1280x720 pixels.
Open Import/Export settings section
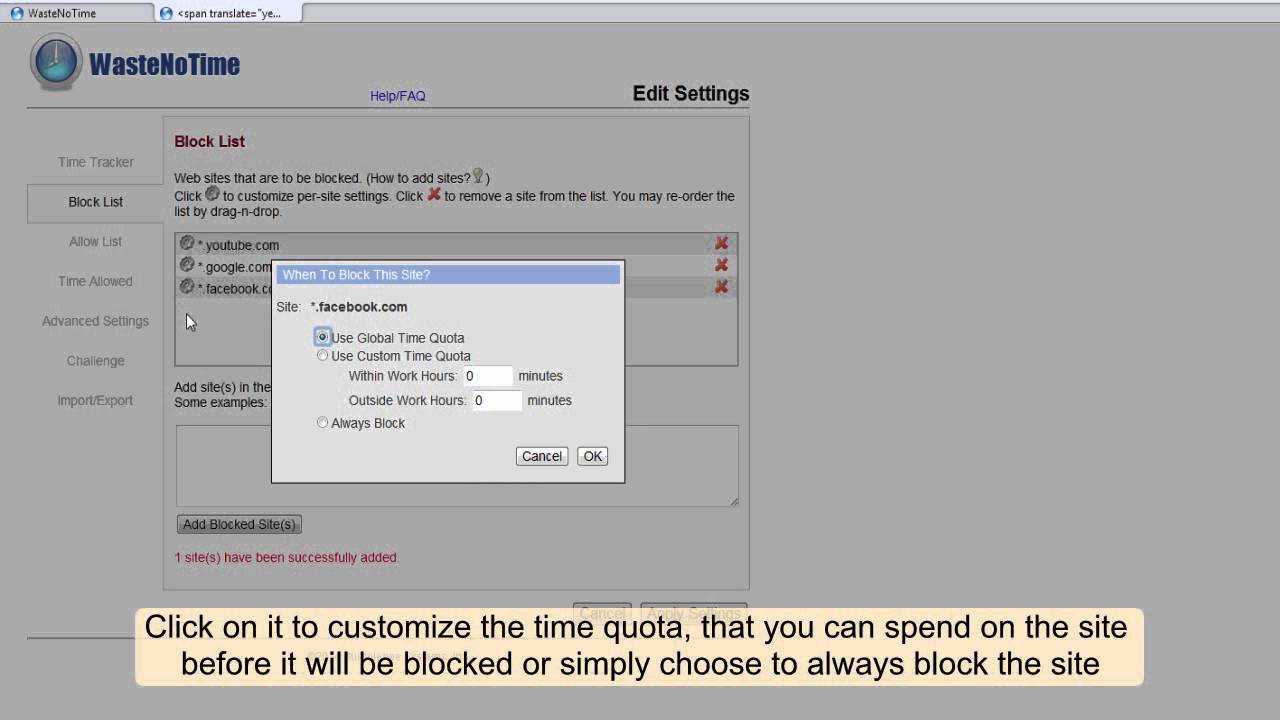[x=95, y=400]
